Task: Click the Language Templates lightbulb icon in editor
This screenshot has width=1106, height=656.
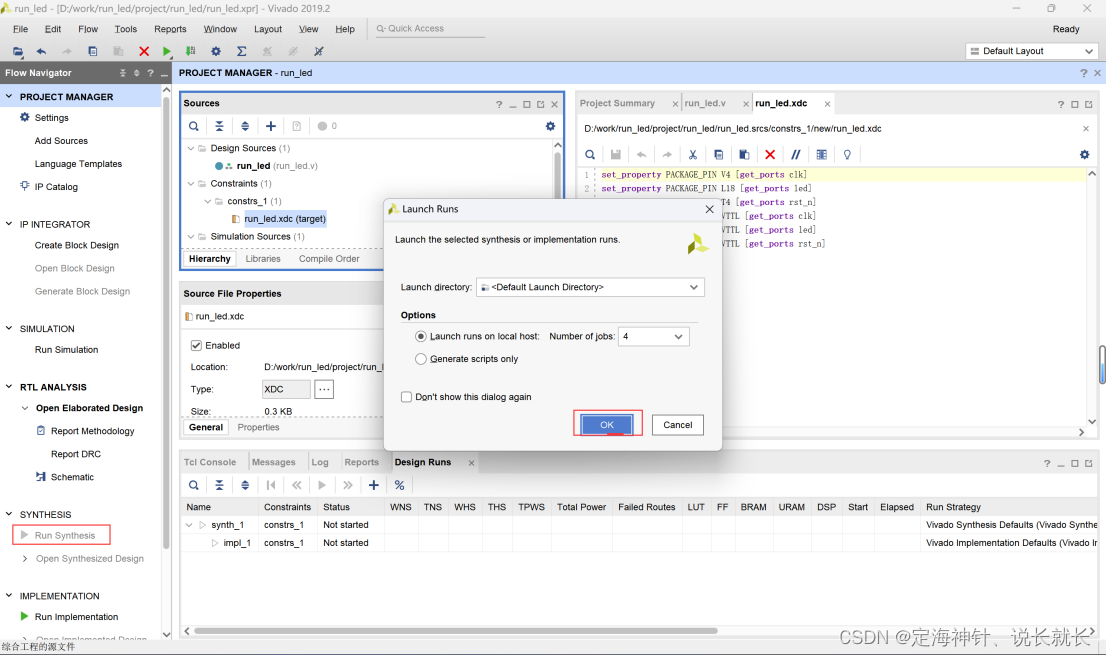Action: pyautogui.click(x=847, y=154)
